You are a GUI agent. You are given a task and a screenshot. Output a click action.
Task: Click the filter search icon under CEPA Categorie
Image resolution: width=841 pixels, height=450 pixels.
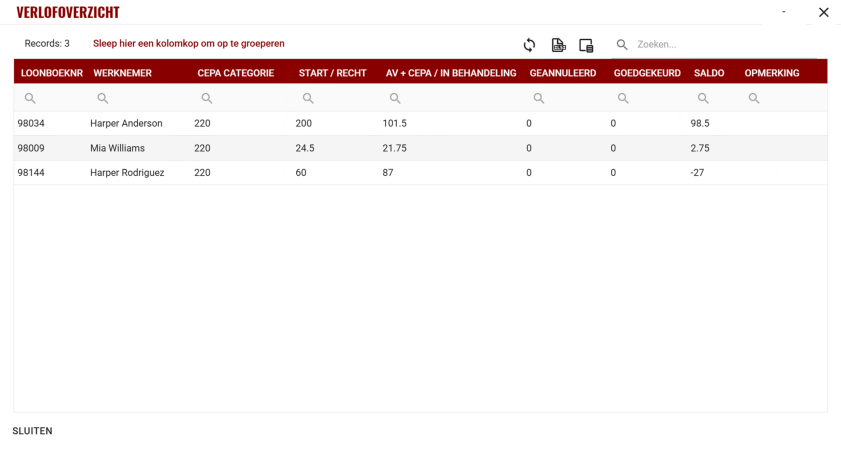pyautogui.click(x=207, y=98)
